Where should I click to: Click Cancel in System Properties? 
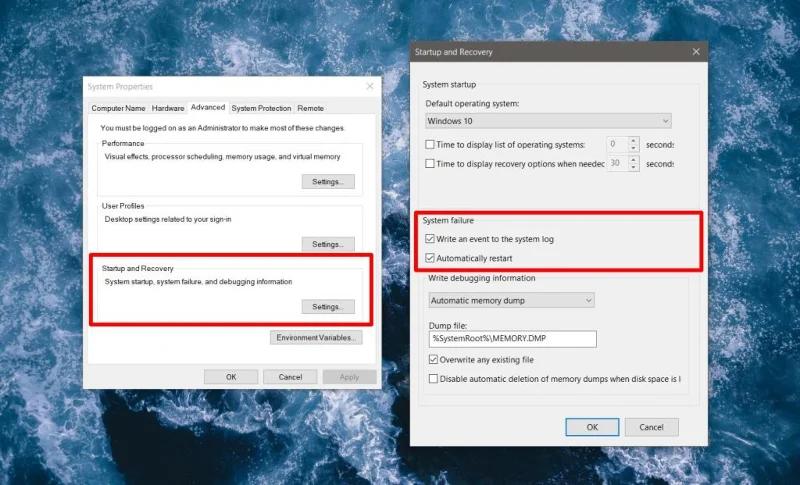(x=290, y=377)
